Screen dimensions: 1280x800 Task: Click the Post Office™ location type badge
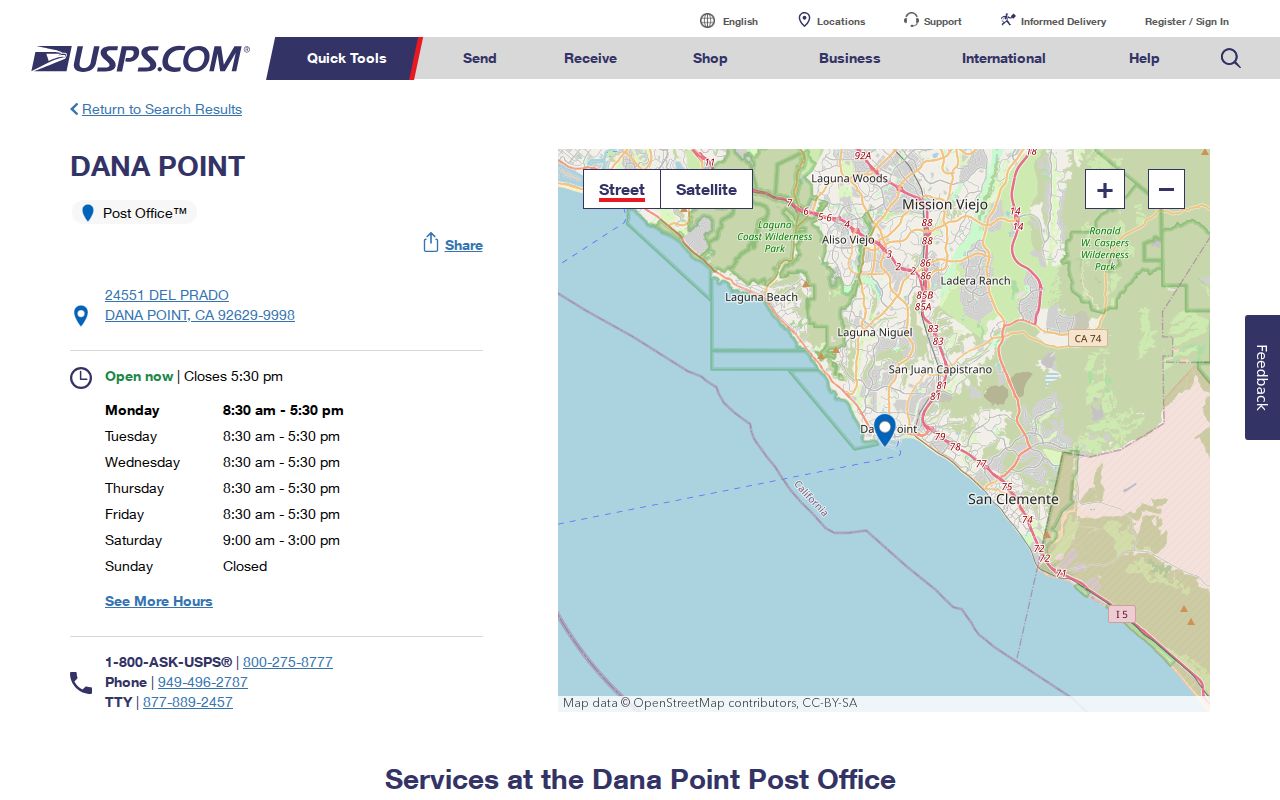(135, 213)
